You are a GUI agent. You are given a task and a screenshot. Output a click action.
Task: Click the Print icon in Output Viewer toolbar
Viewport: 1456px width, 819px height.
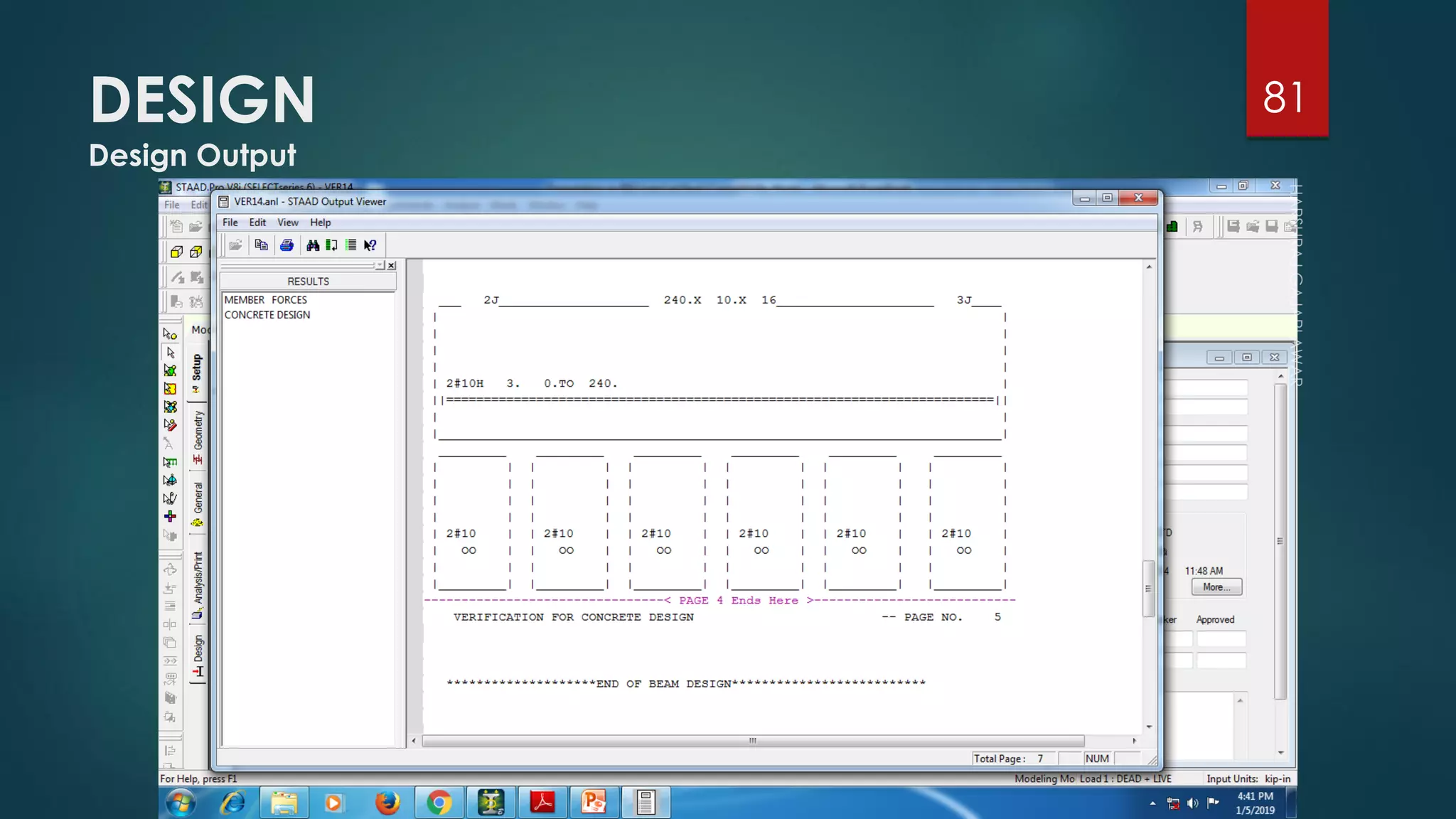click(287, 245)
